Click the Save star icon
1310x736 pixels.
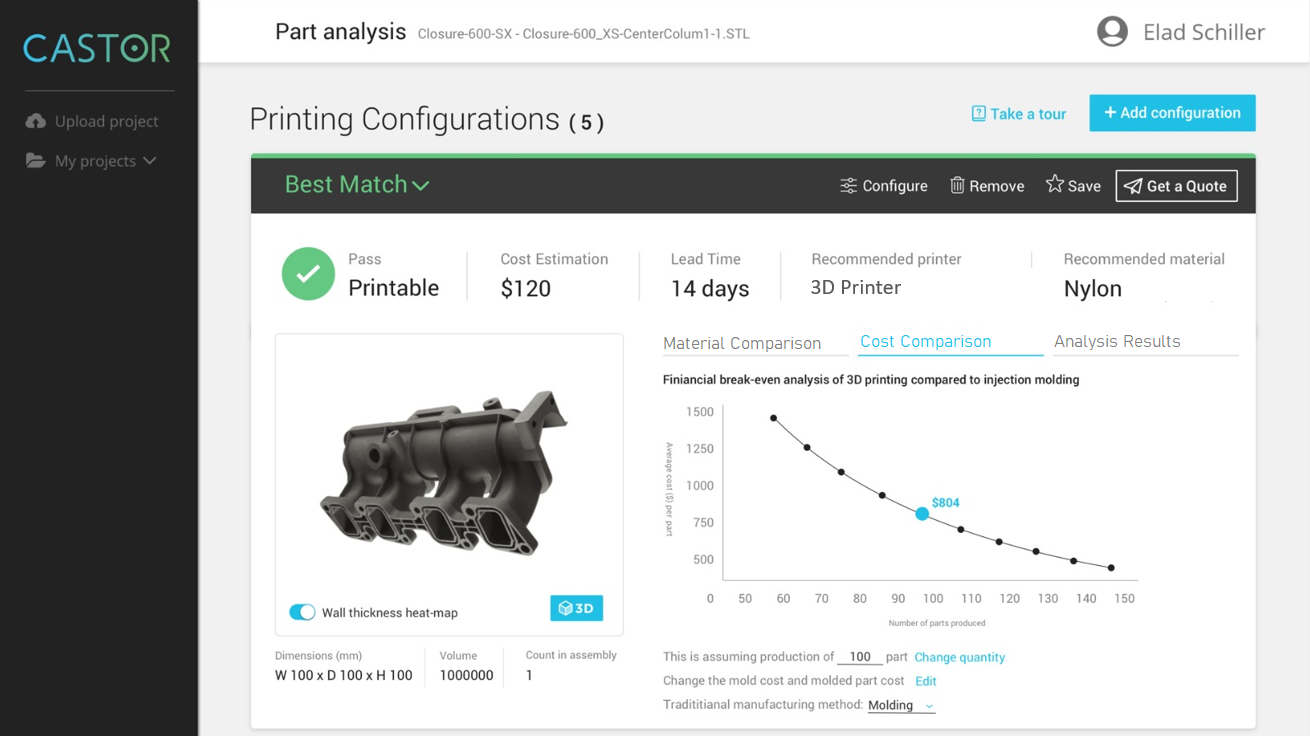click(x=1054, y=184)
